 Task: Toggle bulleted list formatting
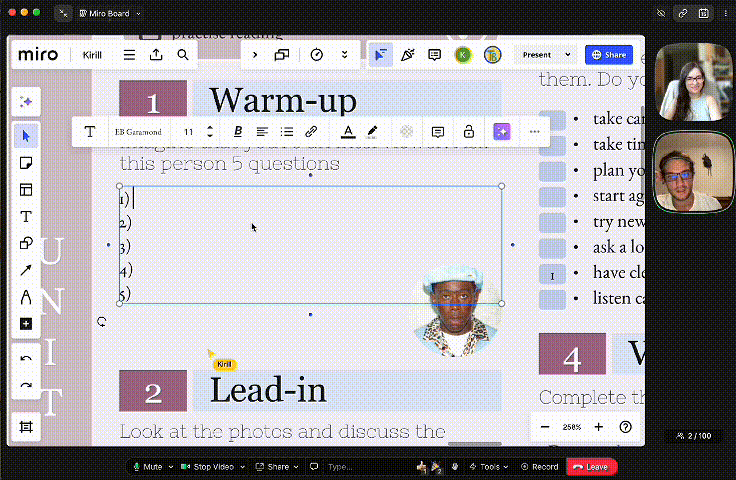tap(287, 132)
